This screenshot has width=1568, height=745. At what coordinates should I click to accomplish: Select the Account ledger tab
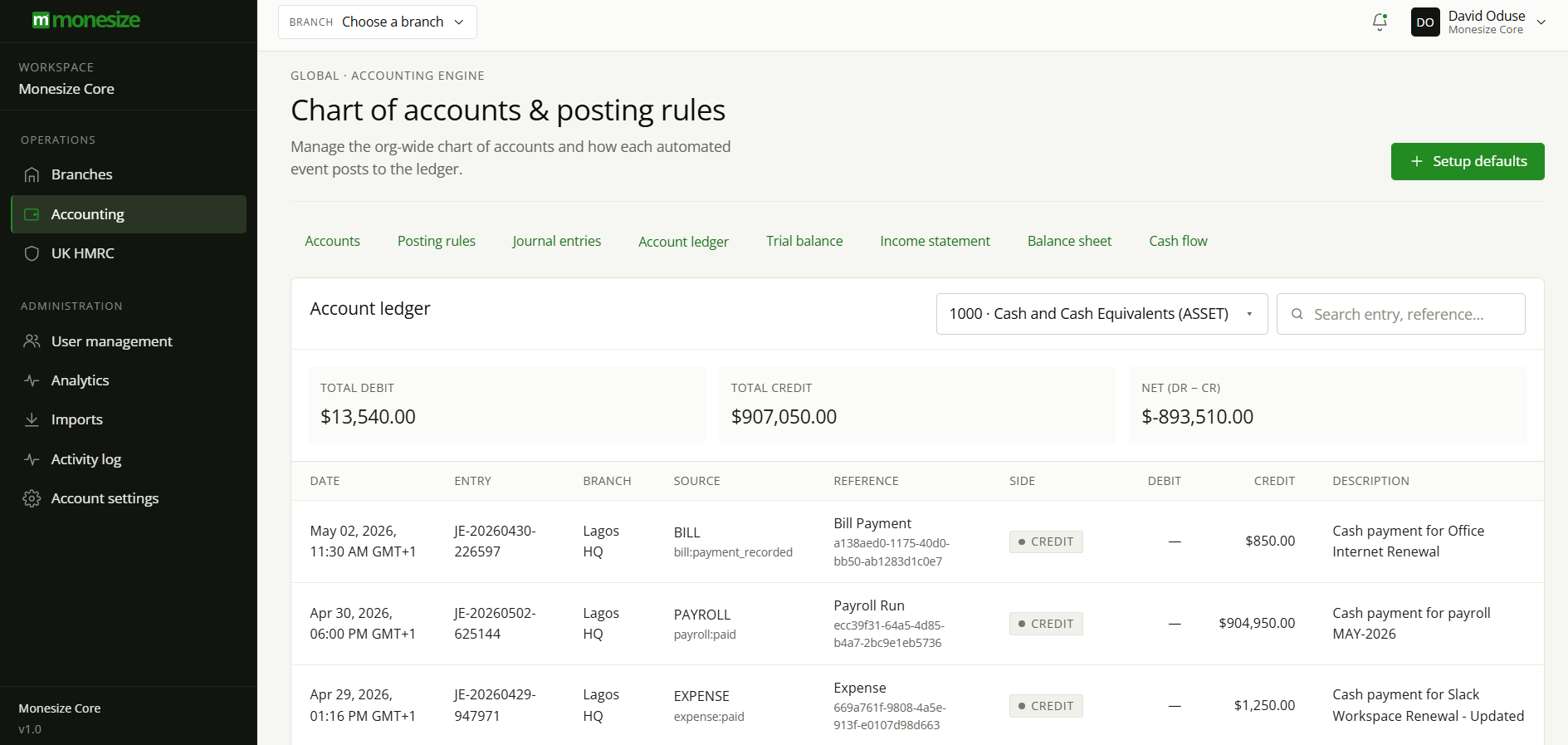coord(683,242)
